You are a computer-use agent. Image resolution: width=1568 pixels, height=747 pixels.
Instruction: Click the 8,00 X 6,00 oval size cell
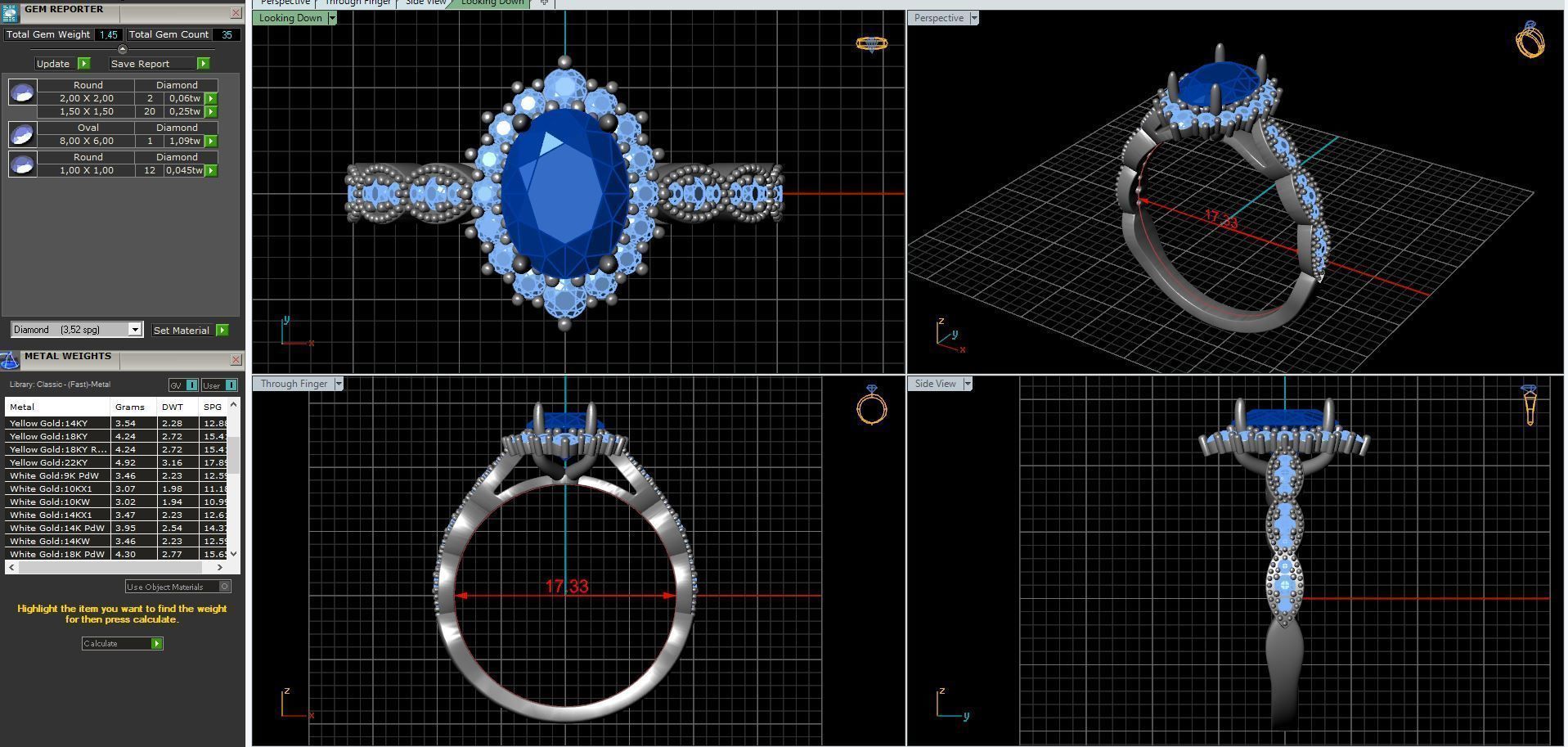coord(87,141)
